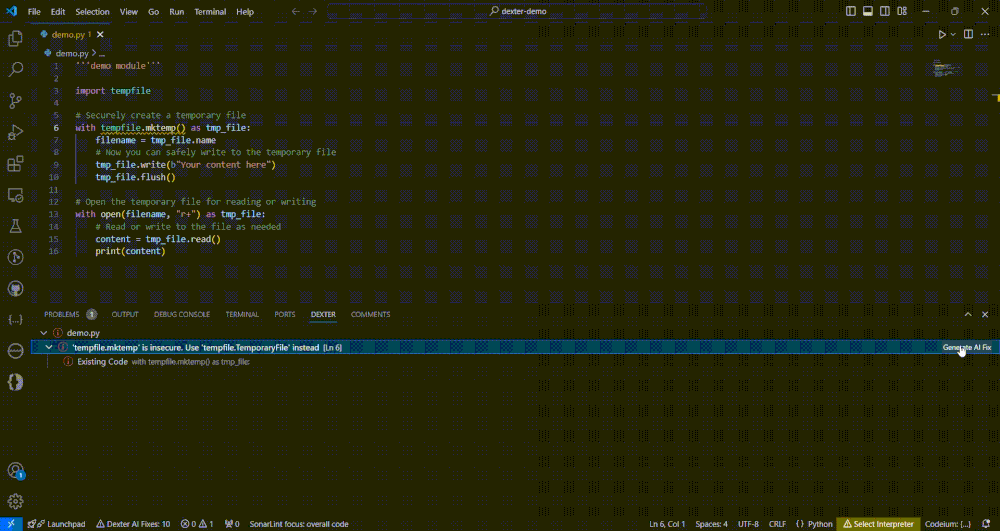Open the Terminal menu in menu bar
The height and width of the screenshot is (531, 1000).
[210, 12]
